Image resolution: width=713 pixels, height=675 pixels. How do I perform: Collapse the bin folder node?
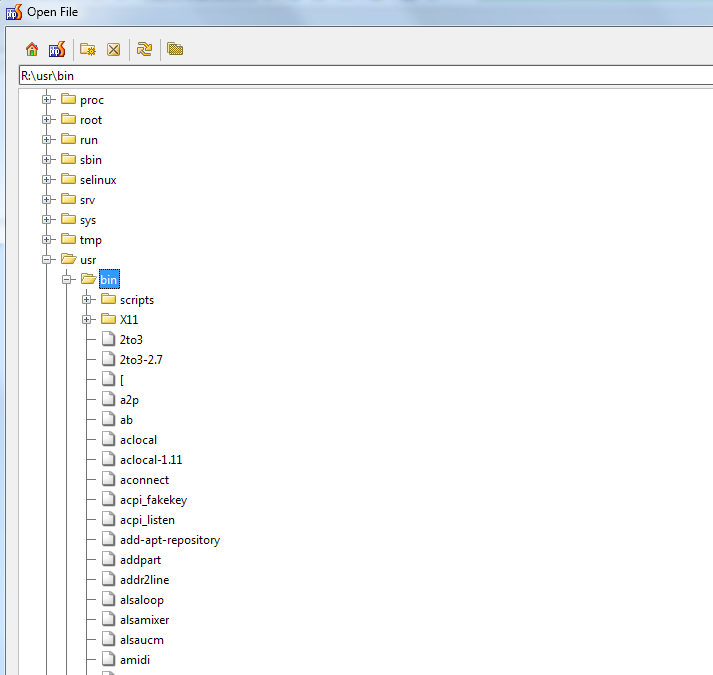click(67, 280)
